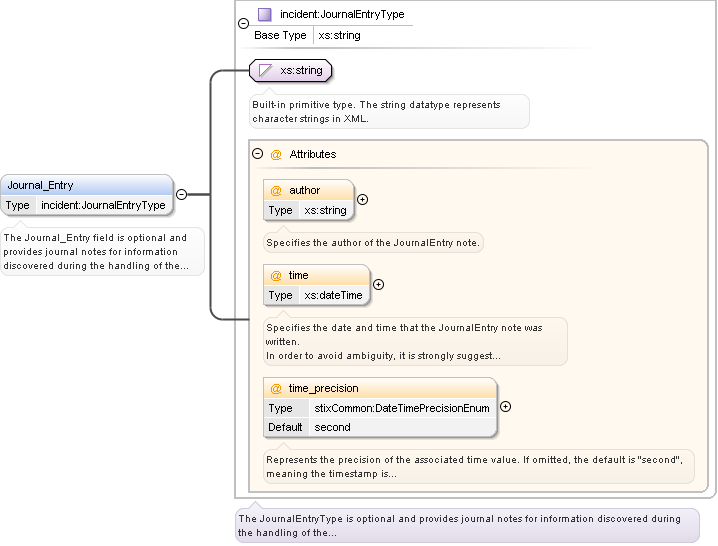718x546 pixels.
Task: Collapse the Attributes section
Action: [258, 154]
